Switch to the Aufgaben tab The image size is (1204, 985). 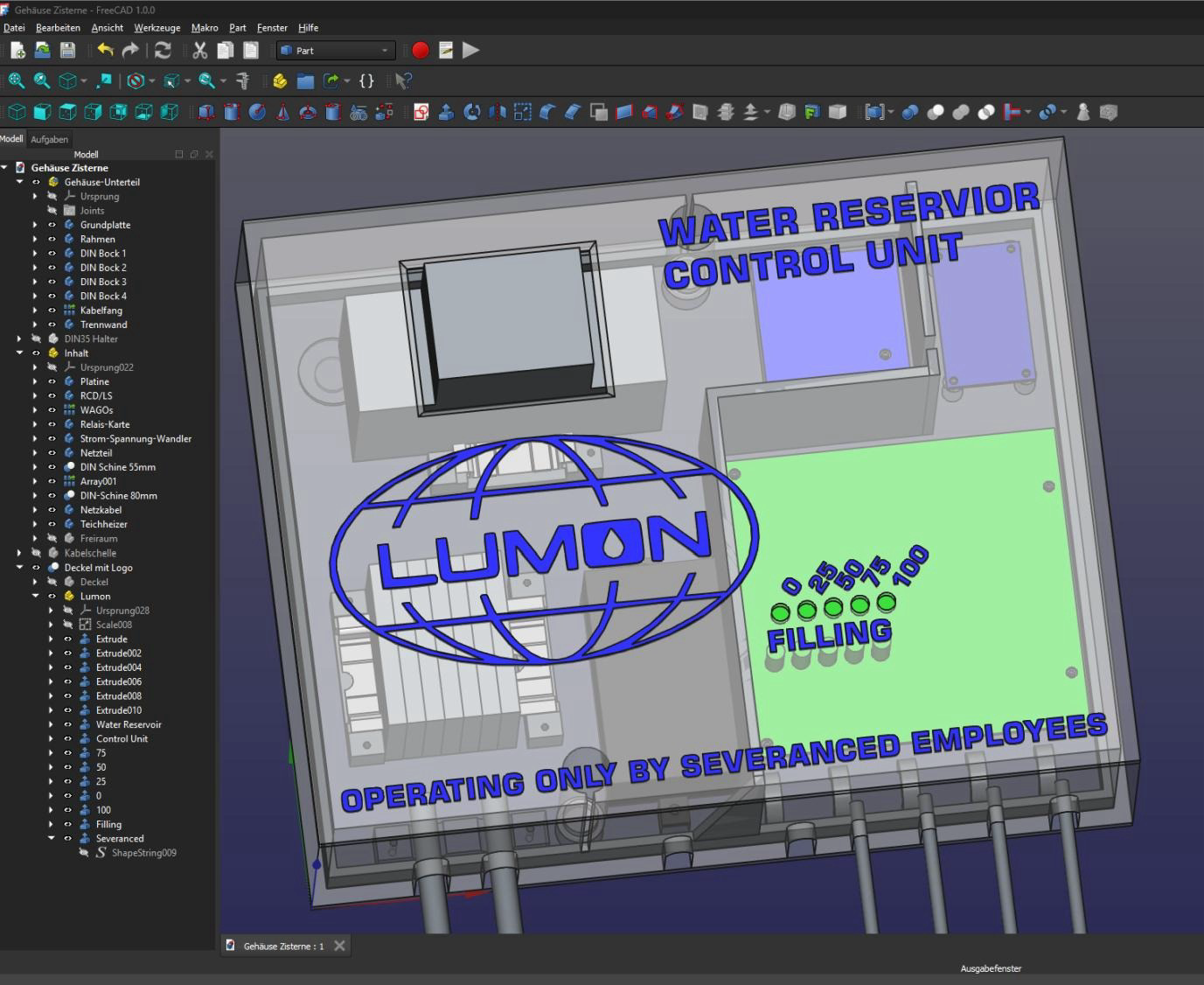coord(49,139)
